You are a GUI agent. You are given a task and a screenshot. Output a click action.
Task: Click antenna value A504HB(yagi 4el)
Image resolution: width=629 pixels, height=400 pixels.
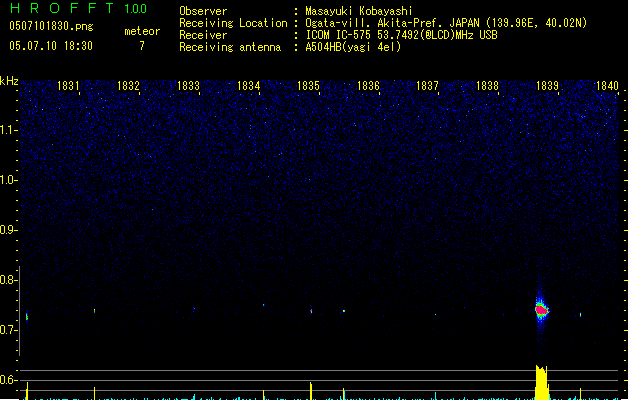(x=353, y=47)
